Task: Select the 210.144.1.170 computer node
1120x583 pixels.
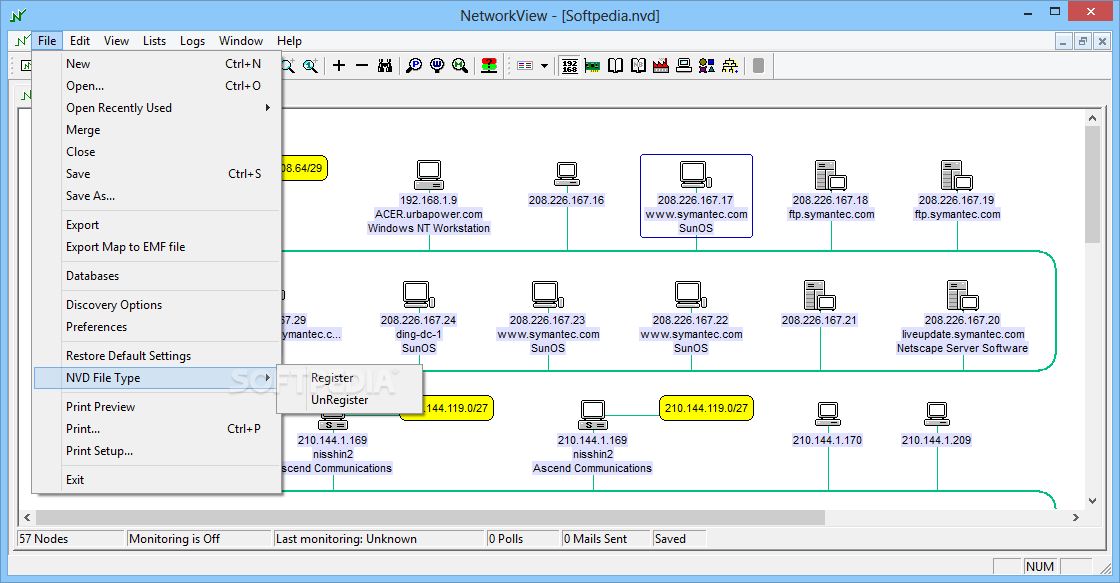Action: (827, 424)
